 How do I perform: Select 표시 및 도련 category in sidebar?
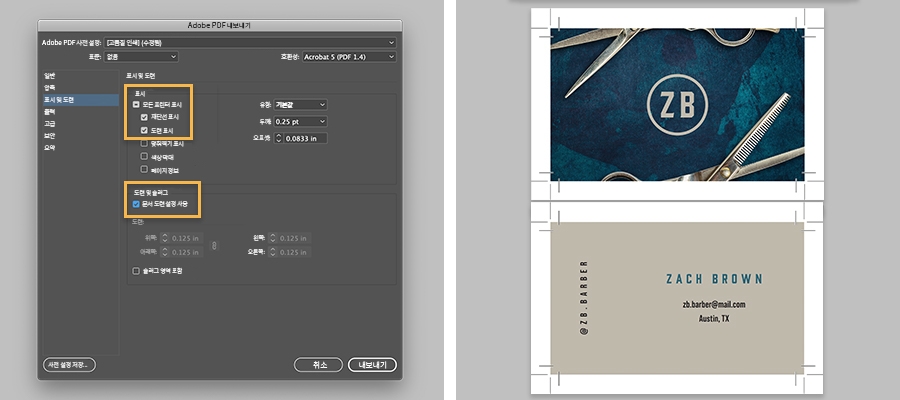click(81, 100)
